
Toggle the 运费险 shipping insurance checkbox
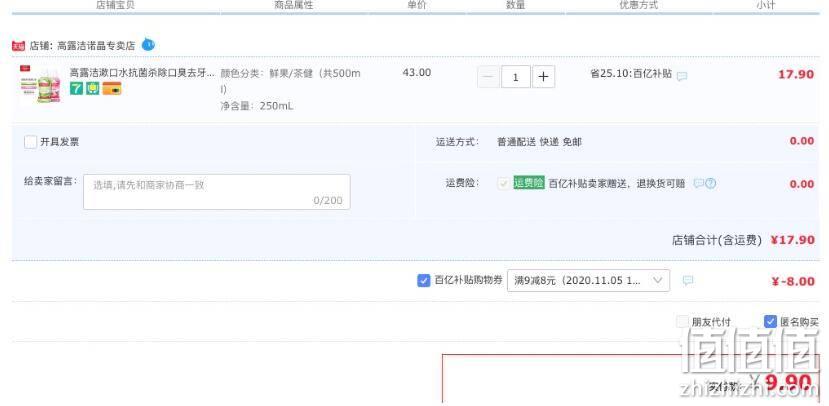503,183
